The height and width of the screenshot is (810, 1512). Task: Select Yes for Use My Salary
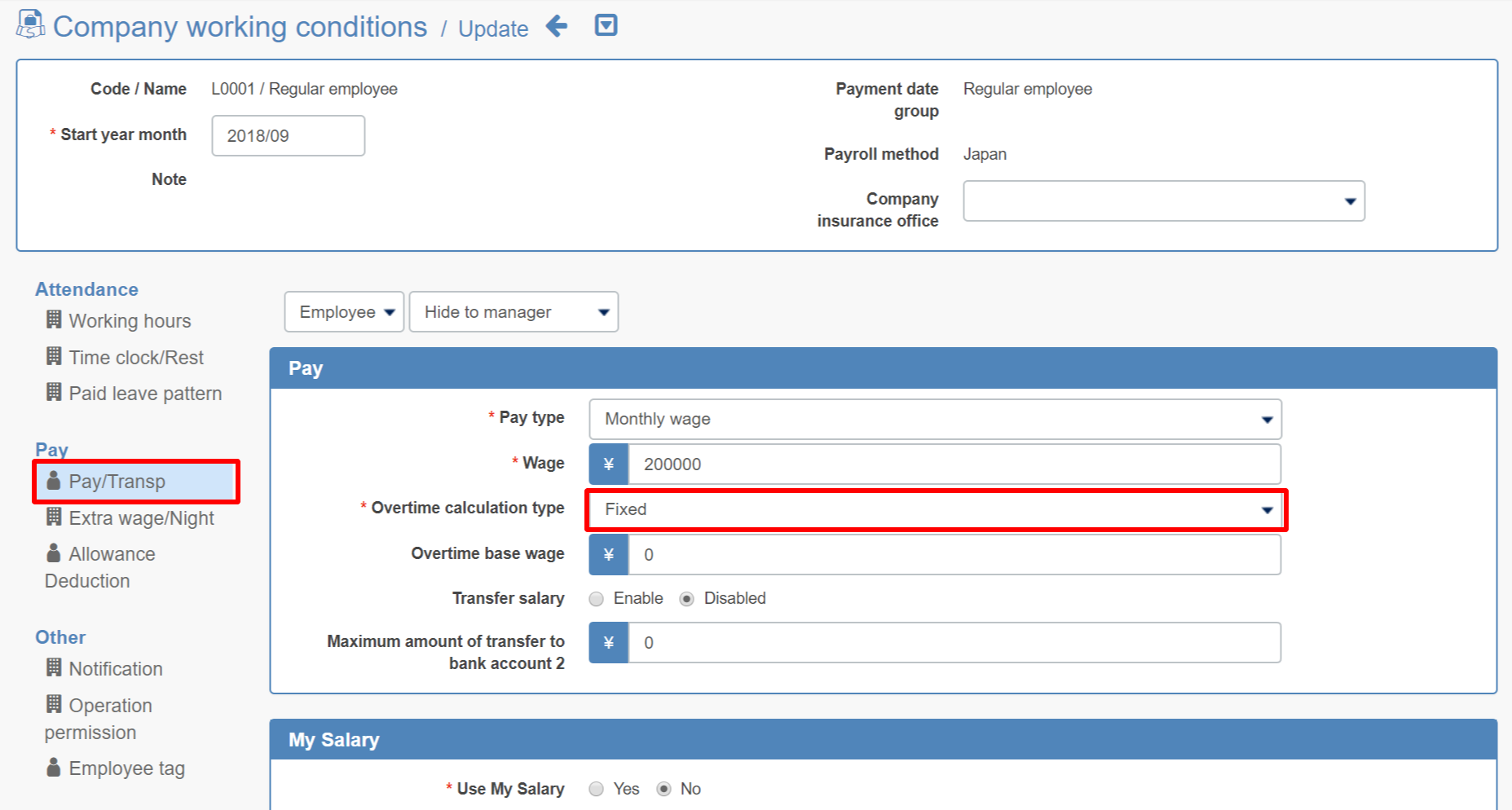(x=596, y=788)
